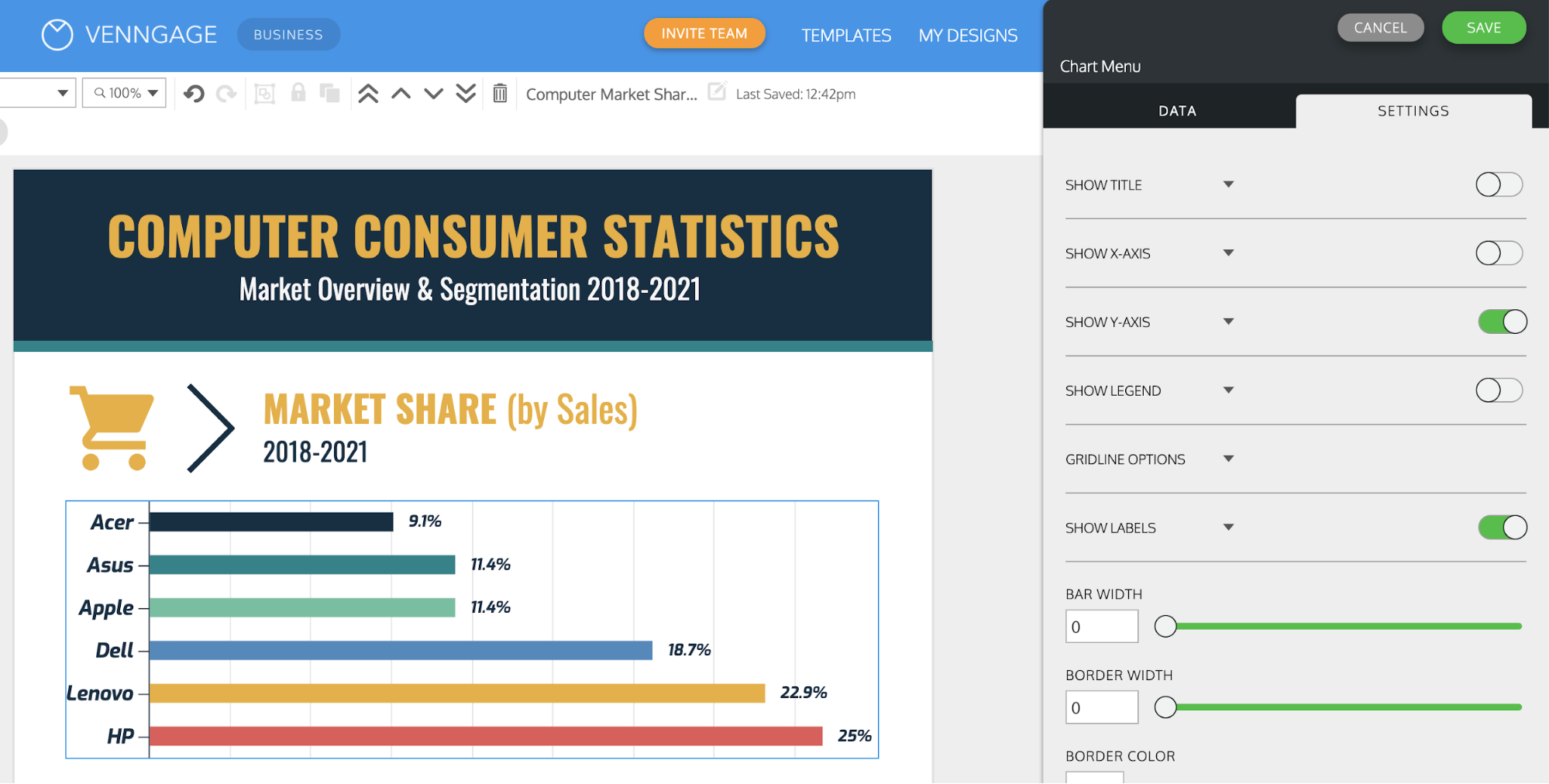The width and height of the screenshot is (1549, 784).
Task: Send the element to back
Action: 466,94
